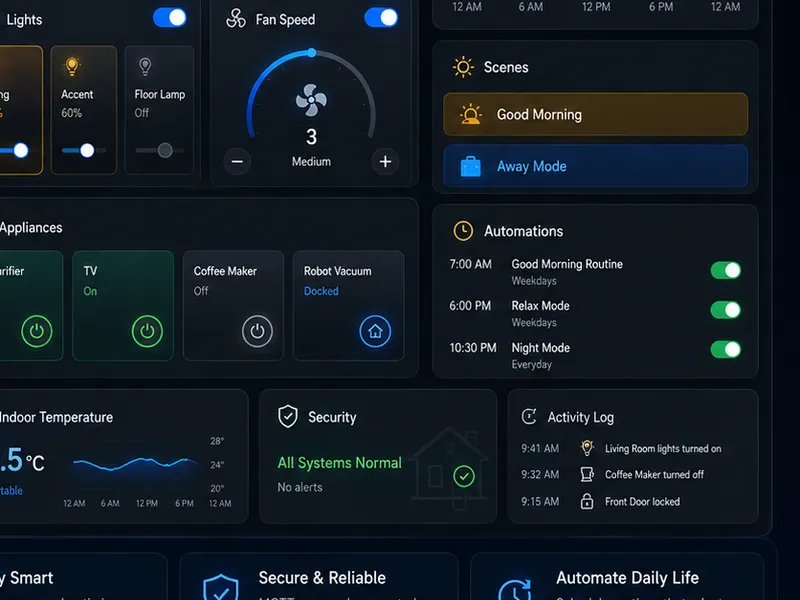Activate the Good Morning scene
Image resolution: width=800 pixels, height=600 pixels.
click(595, 114)
